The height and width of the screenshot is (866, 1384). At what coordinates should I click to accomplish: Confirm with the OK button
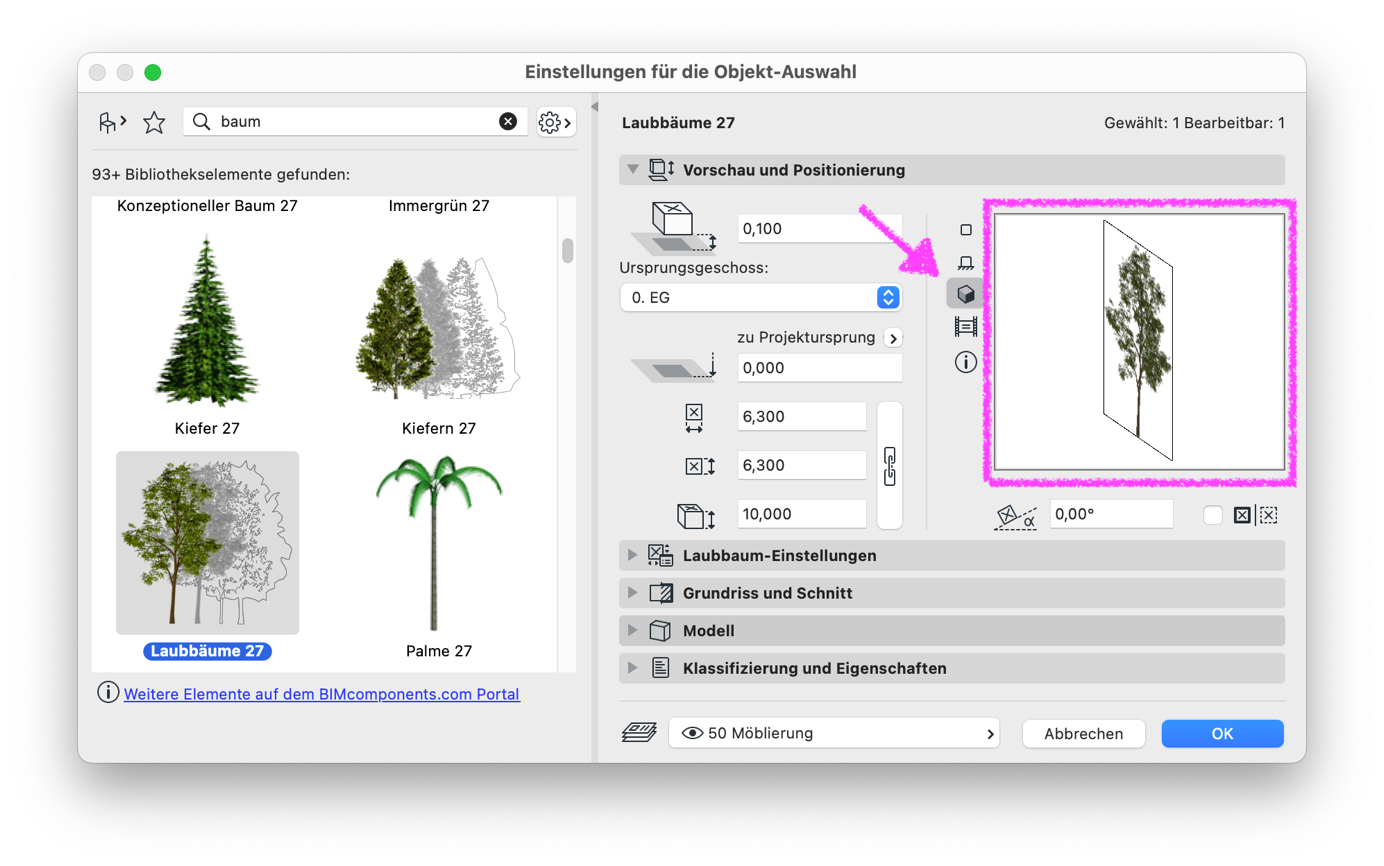coord(1222,733)
